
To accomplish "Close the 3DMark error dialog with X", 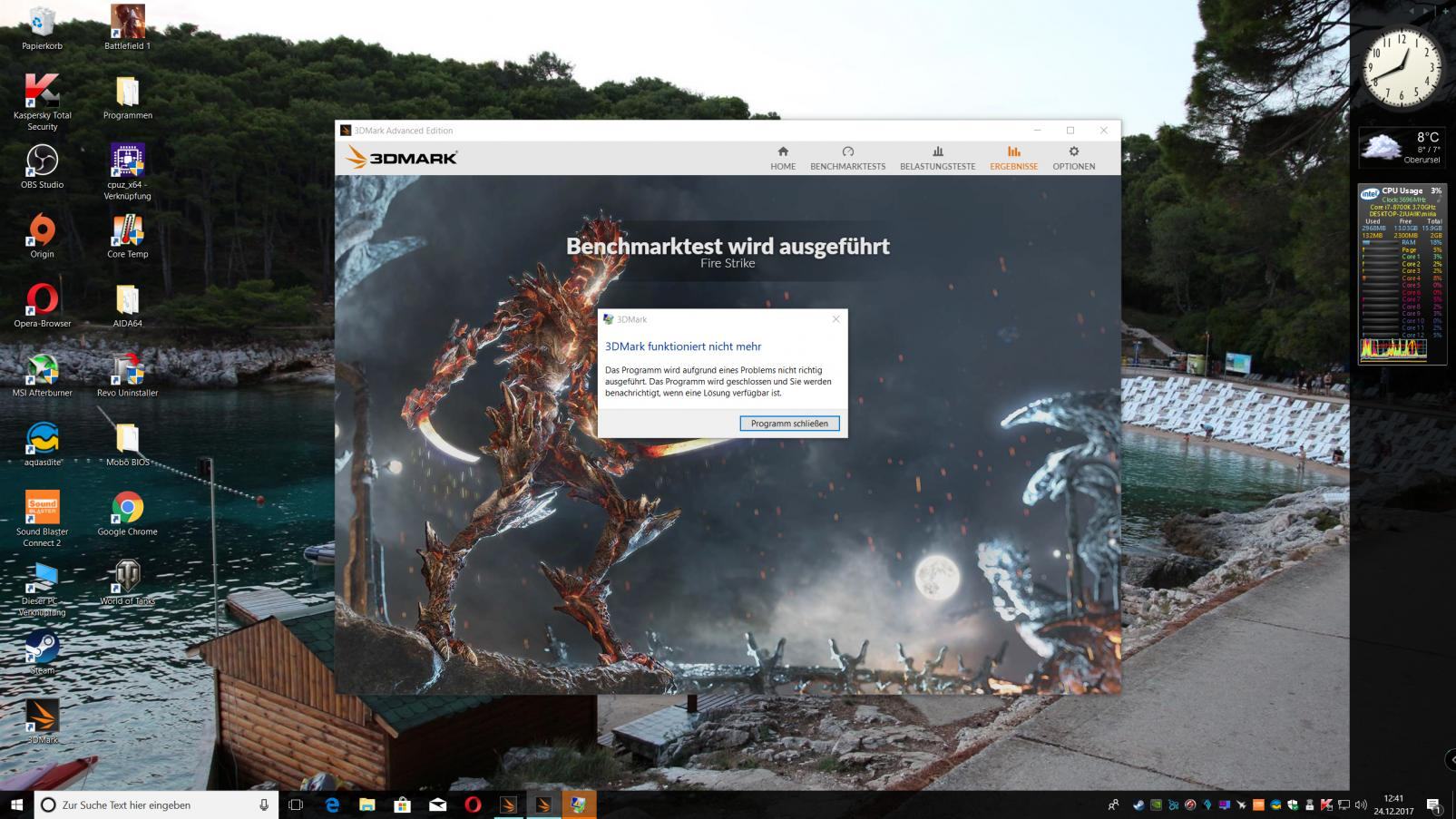I will [835, 319].
